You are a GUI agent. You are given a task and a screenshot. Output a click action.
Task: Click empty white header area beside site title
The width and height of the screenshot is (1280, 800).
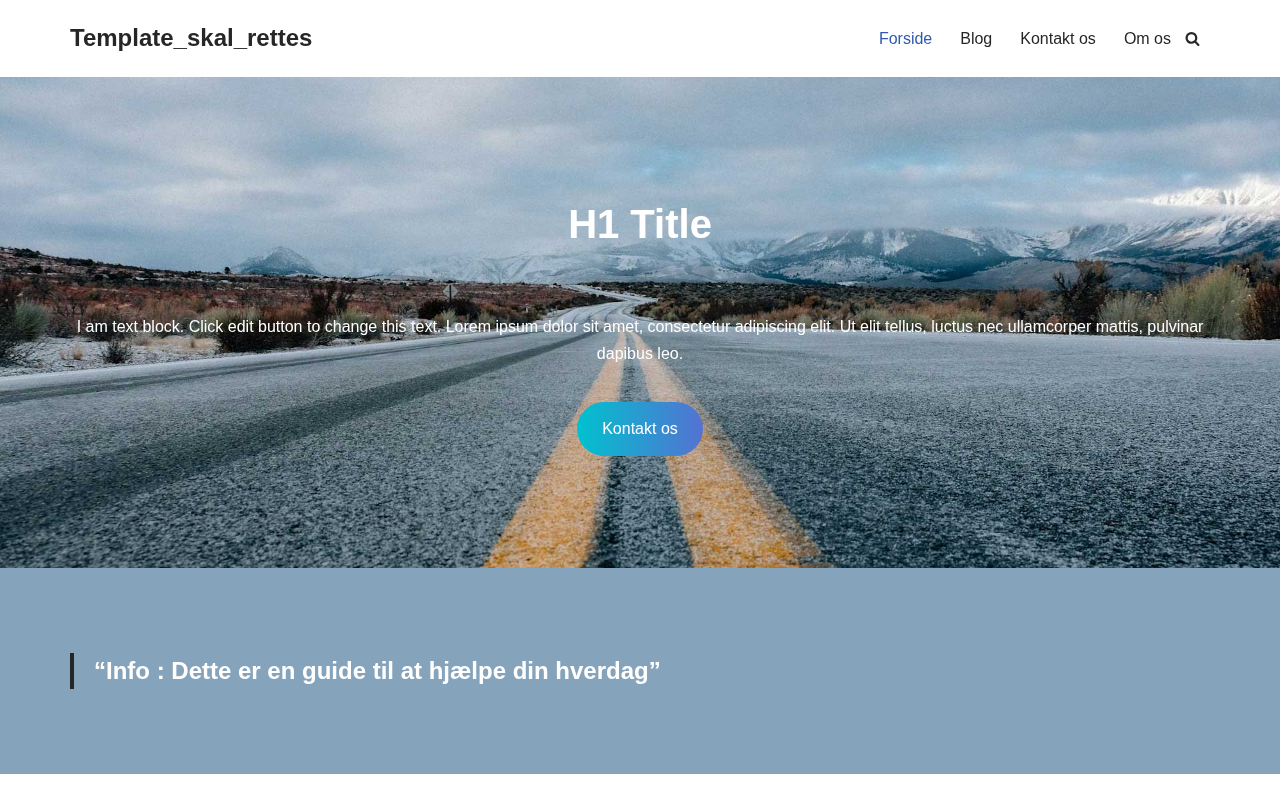(x=590, y=38)
